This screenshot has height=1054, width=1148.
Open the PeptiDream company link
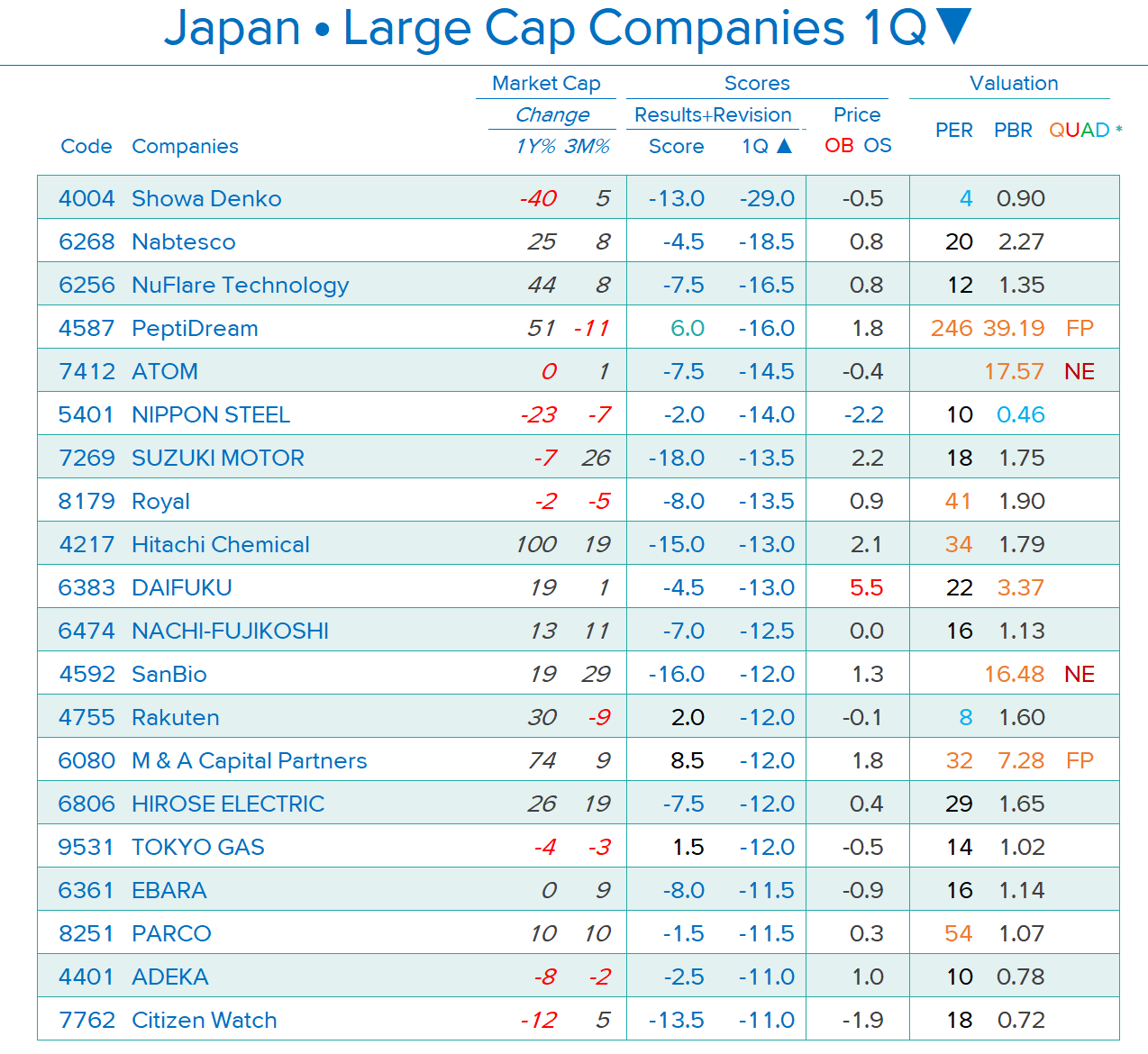coord(195,328)
